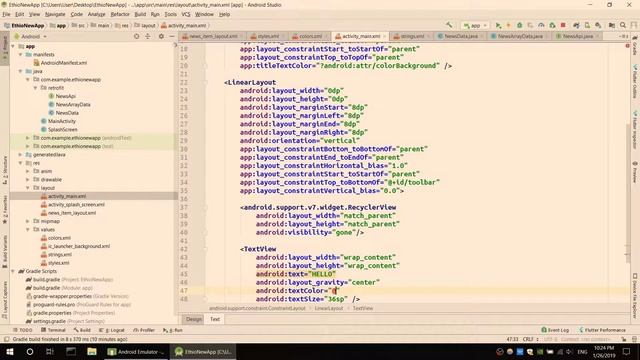Open the AVD Manager icon
640x360 pixels.
click(x=587, y=25)
